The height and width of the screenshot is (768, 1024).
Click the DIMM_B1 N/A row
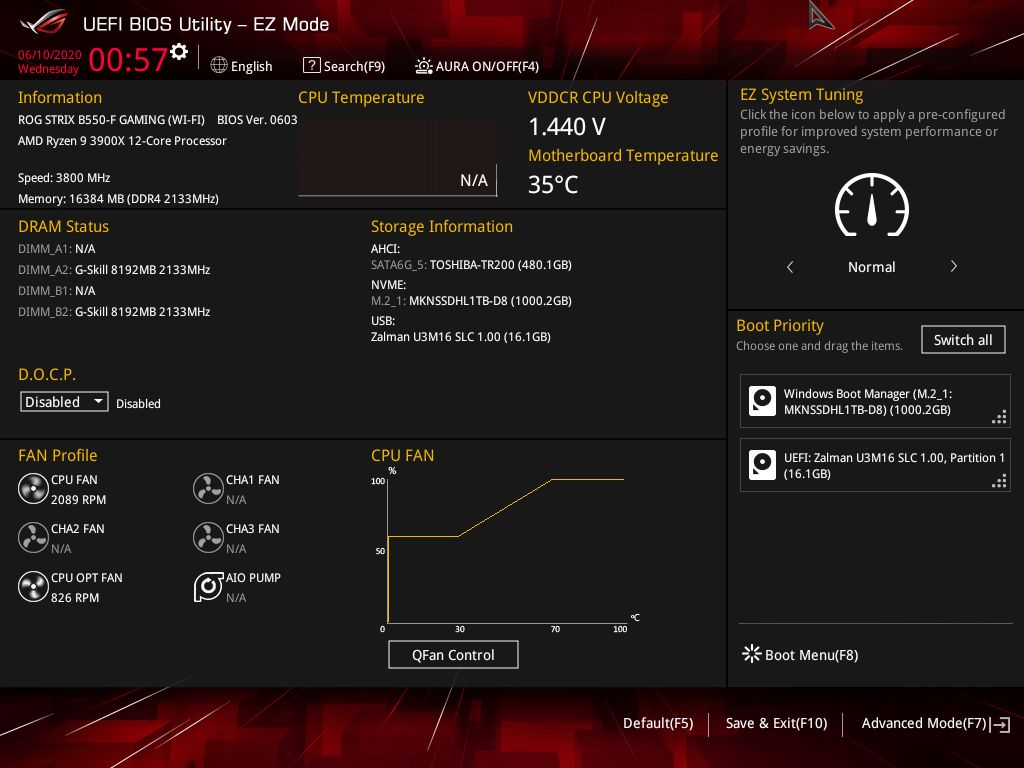[x=57, y=291]
